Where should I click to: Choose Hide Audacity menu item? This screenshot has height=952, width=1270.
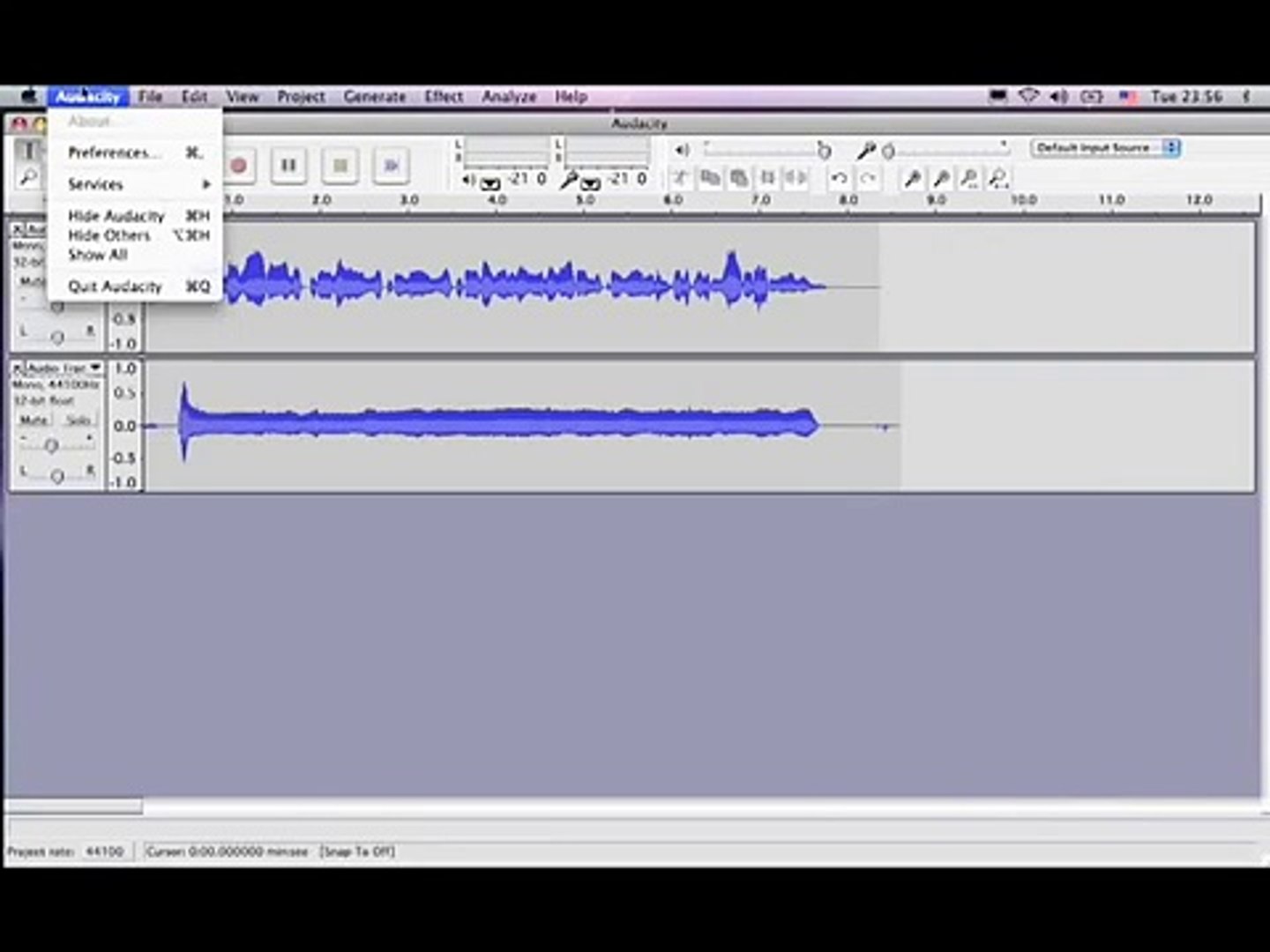tap(135, 216)
